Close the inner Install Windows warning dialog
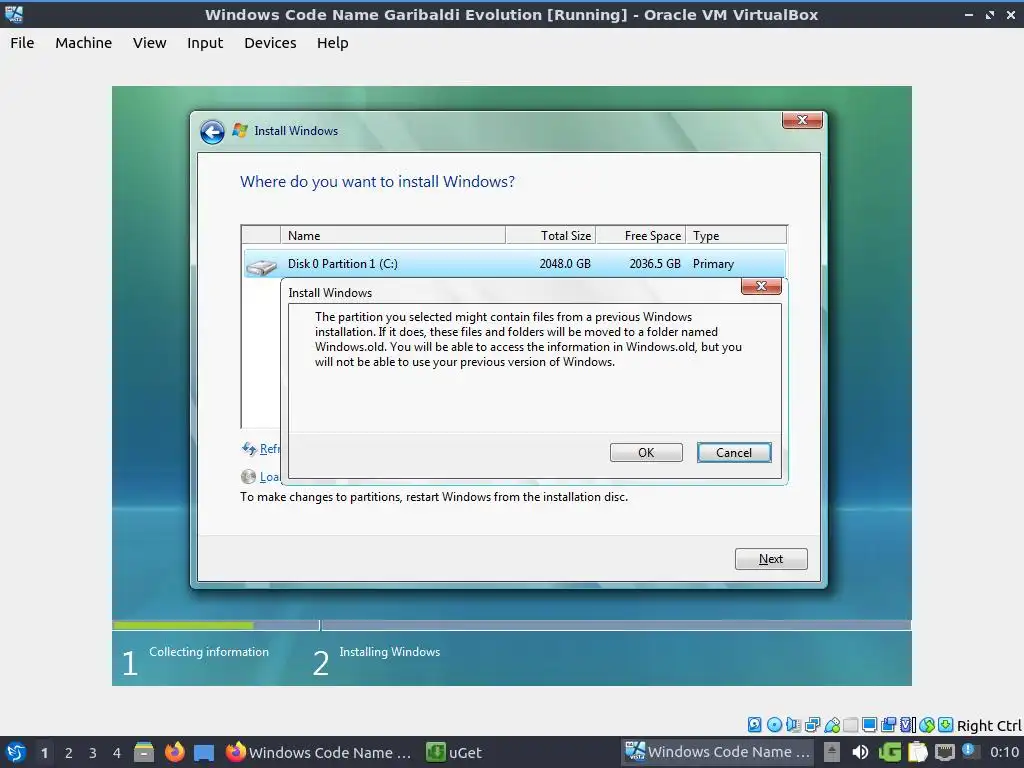 [x=761, y=286]
